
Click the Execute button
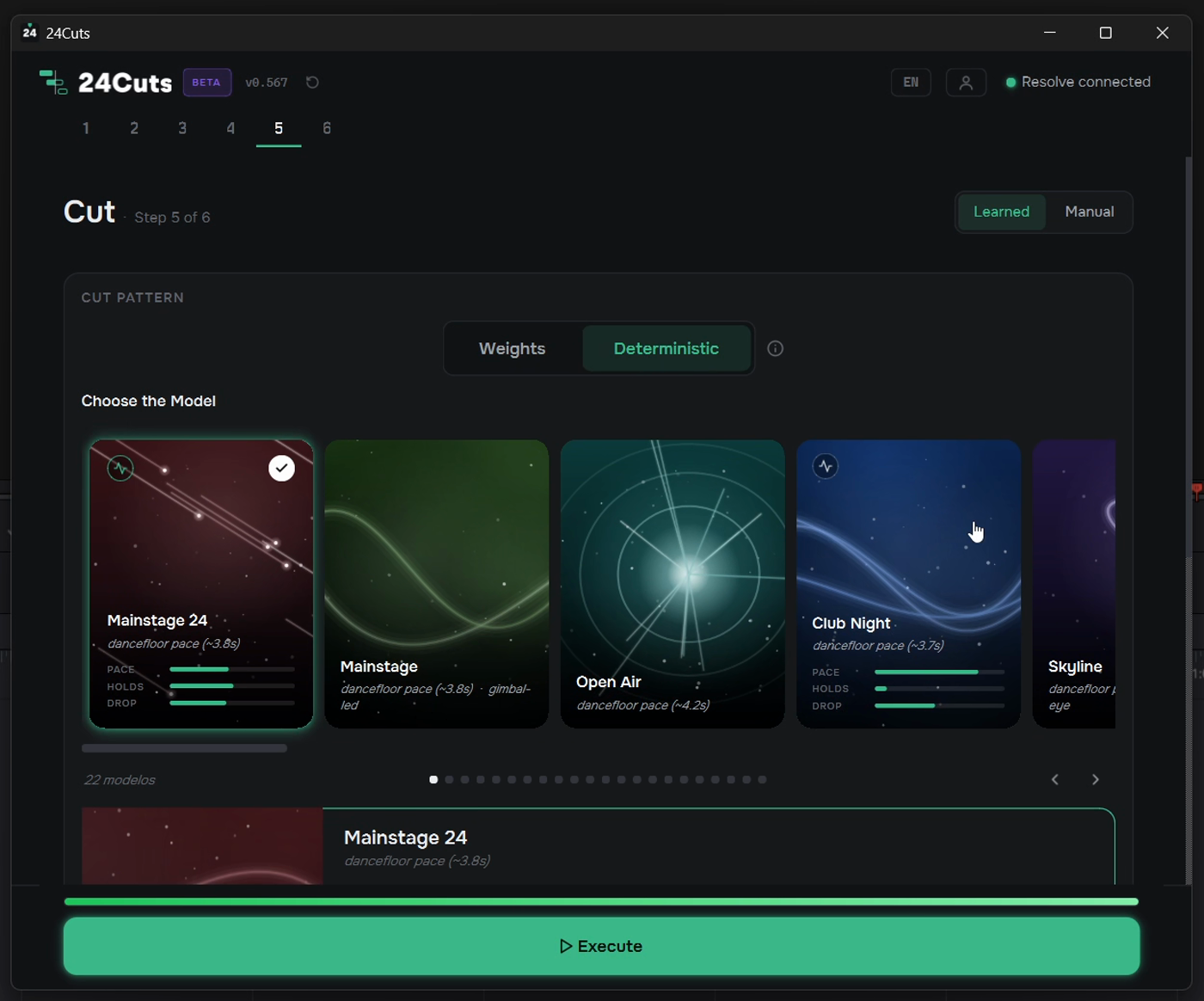(602, 946)
